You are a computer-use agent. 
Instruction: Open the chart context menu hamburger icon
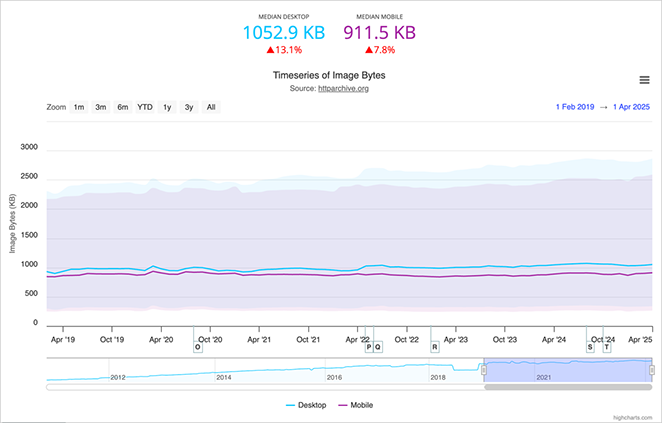tap(645, 80)
